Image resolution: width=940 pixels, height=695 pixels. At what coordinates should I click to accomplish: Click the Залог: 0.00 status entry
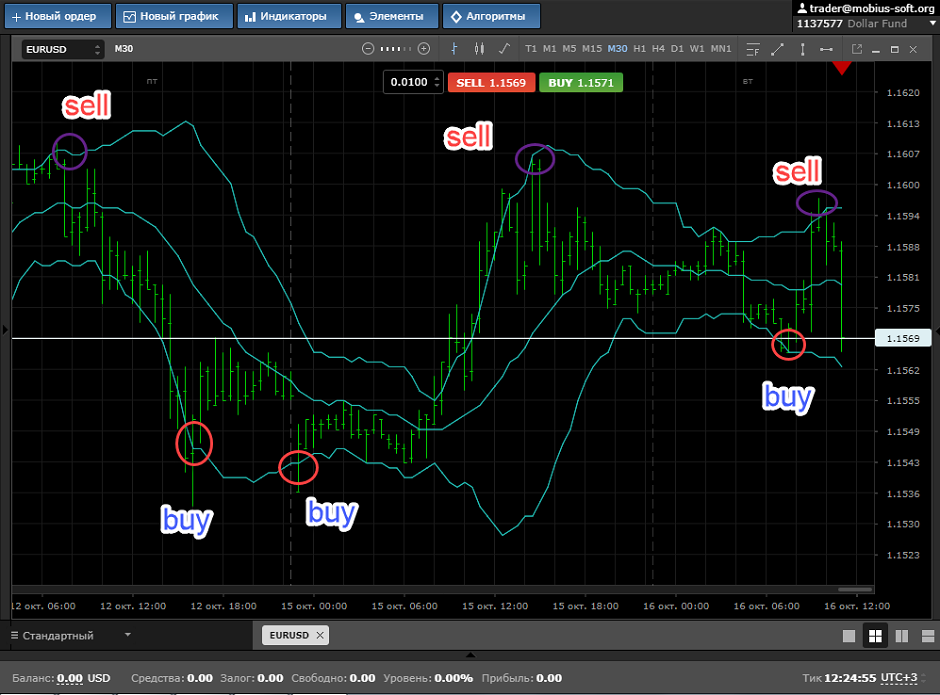(x=252, y=678)
